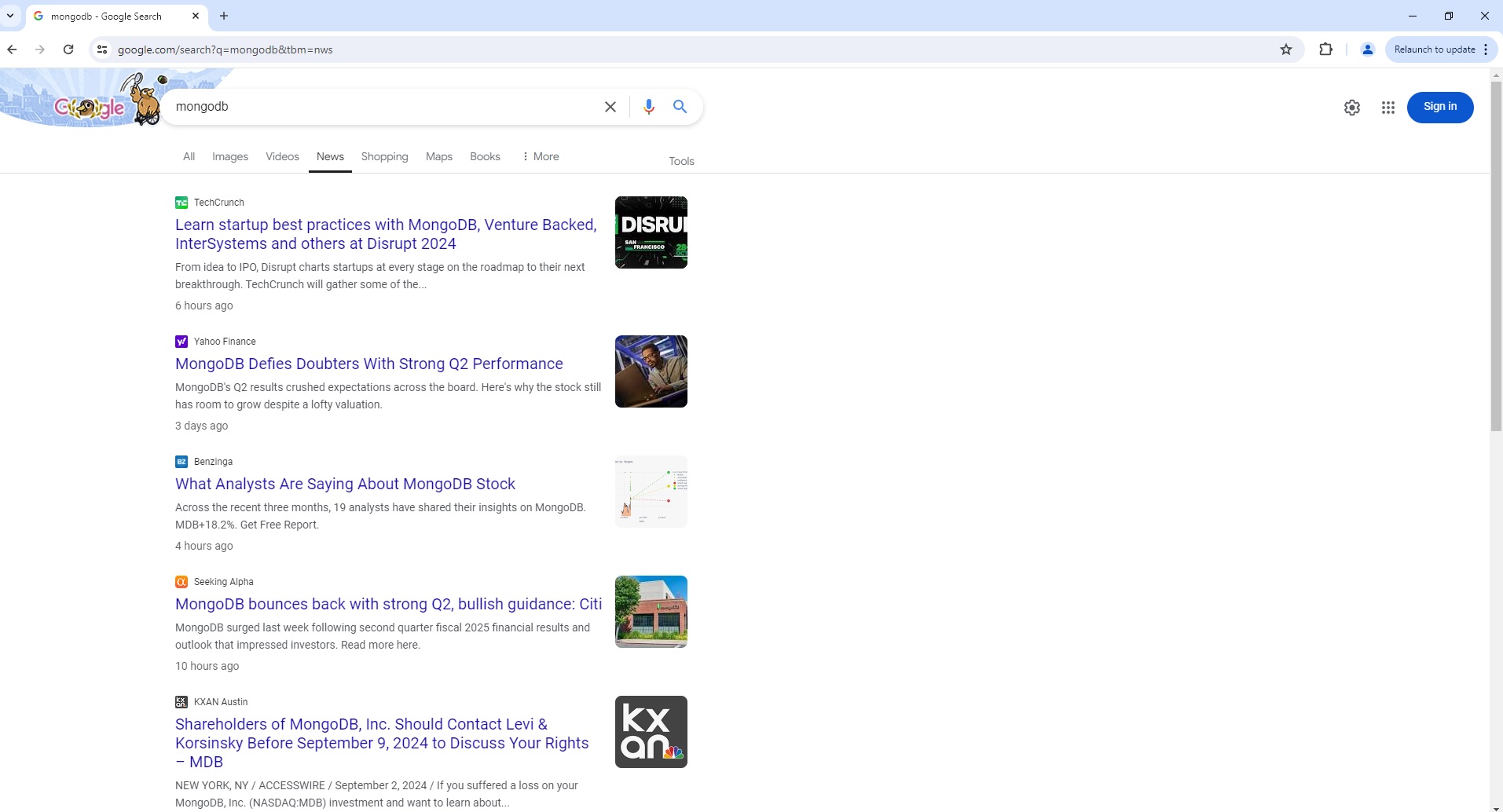Expand the tab search dropdown arrow
This screenshot has width=1503, height=812.
(10, 16)
